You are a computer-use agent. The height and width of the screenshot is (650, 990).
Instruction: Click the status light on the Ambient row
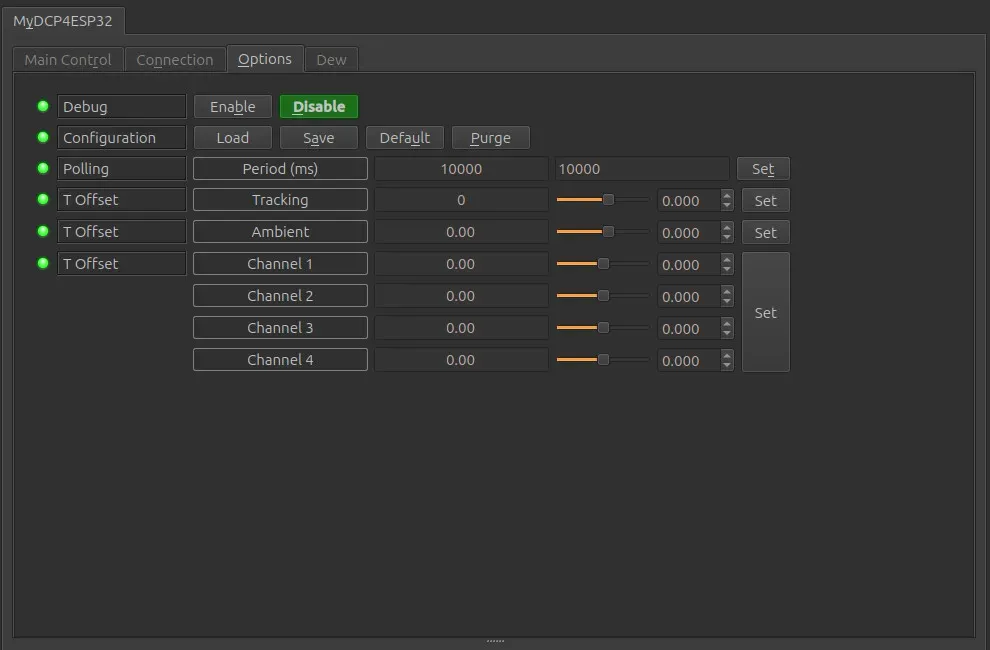coord(43,231)
